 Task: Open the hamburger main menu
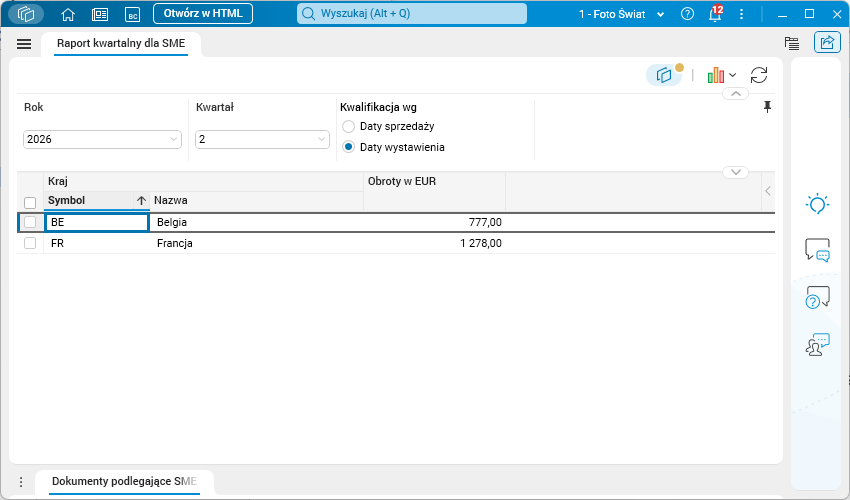[24, 44]
